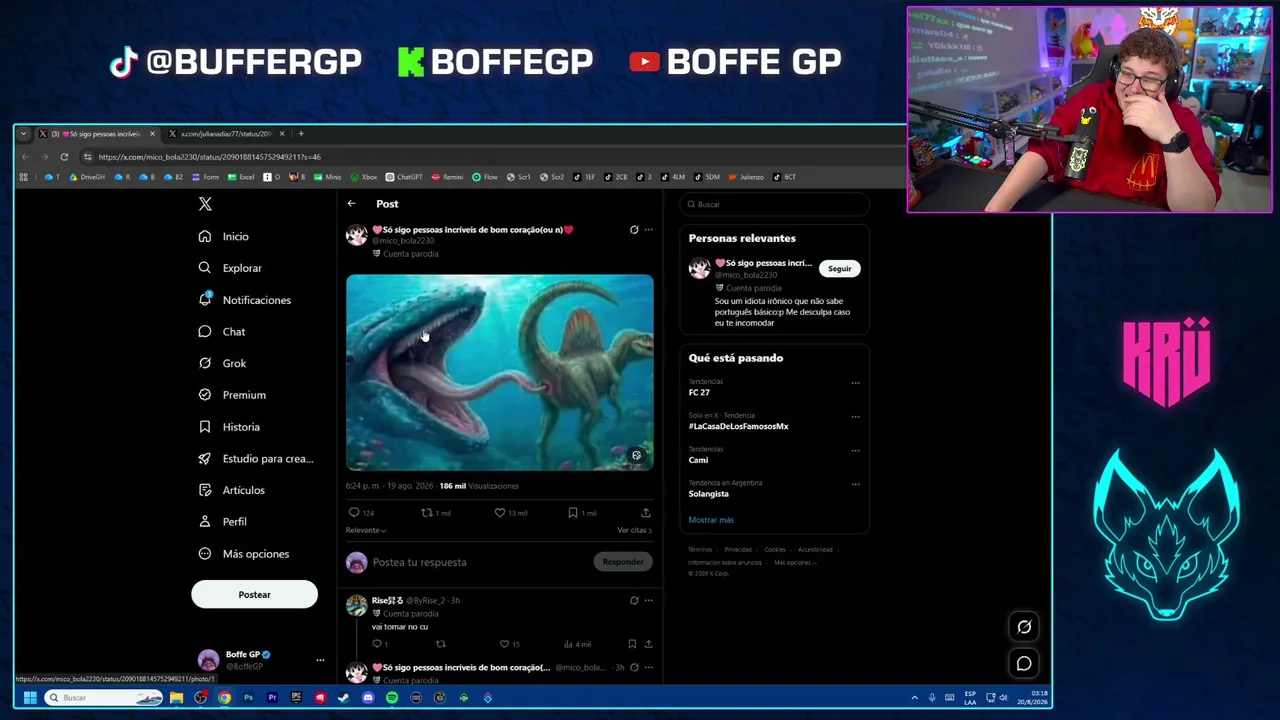This screenshot has height=720, width=1280.
Task: Open the Windows Start menu
Action: pyautogui.click(x=30, y=698)
